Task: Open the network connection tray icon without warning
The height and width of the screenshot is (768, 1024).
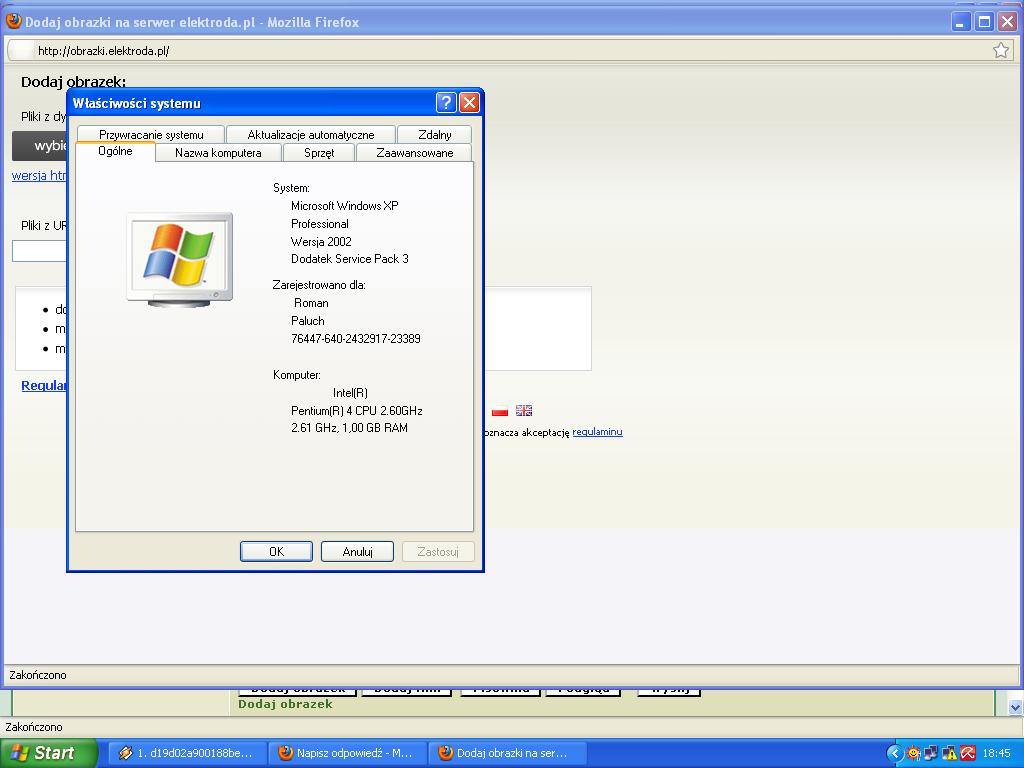Action: click(931, 753)
